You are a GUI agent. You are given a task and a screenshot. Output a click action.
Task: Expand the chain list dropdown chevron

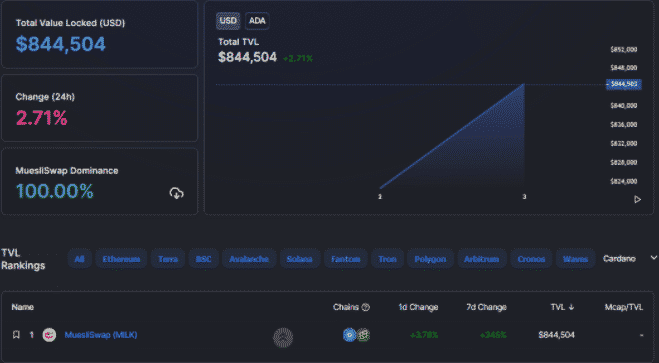pyautogui.click(x=654, y=258)
